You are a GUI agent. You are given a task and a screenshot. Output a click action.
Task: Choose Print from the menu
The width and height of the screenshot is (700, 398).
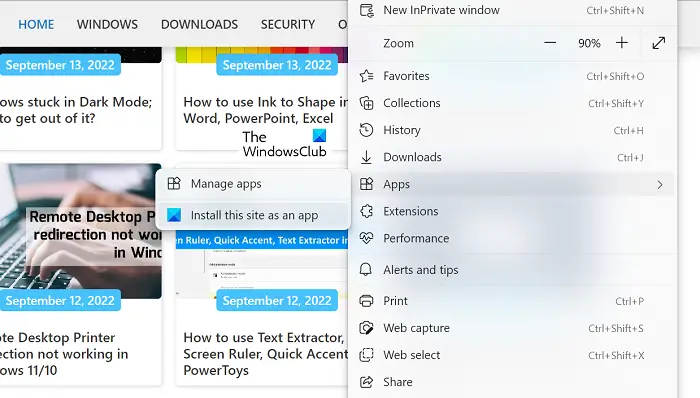512,301
